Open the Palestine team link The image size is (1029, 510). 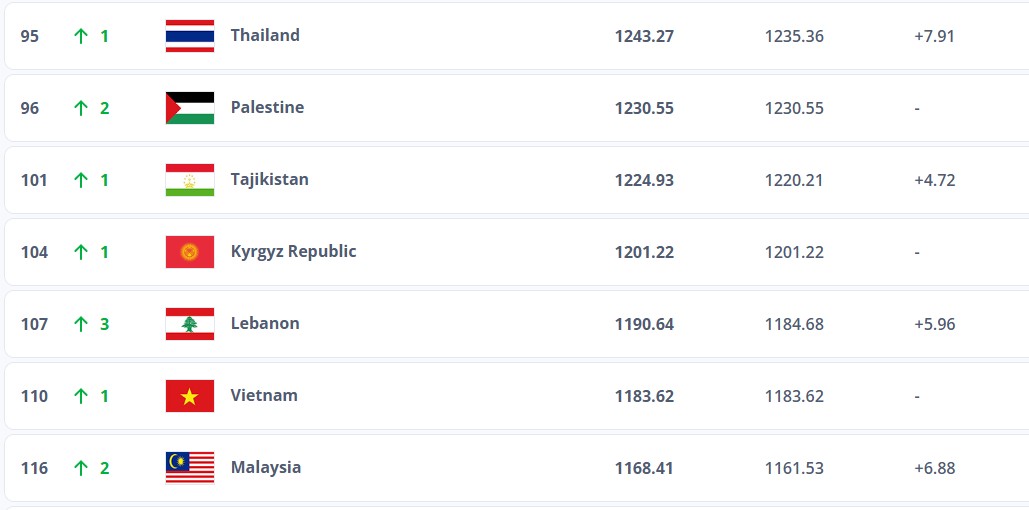click(267, 107)
